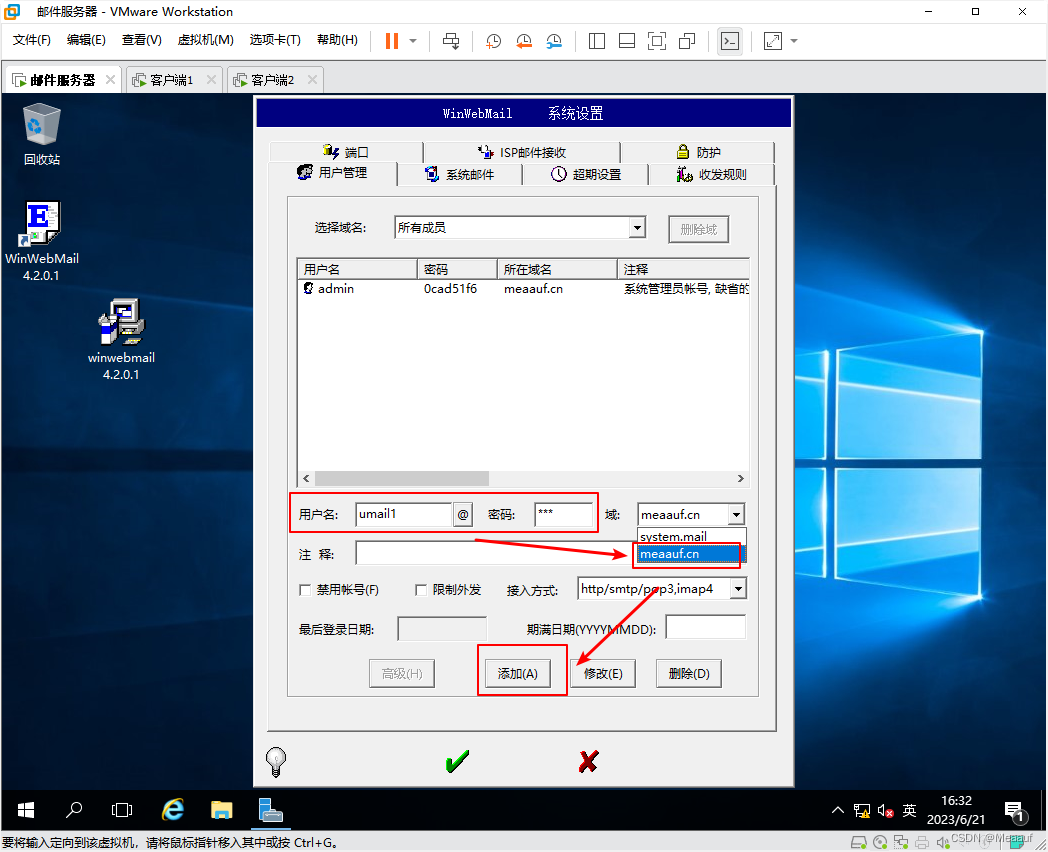Image resolution: width=1048 pixels, height=852 pixels.
Task: Click the 注释 input field
Action: tap(496, 553)
